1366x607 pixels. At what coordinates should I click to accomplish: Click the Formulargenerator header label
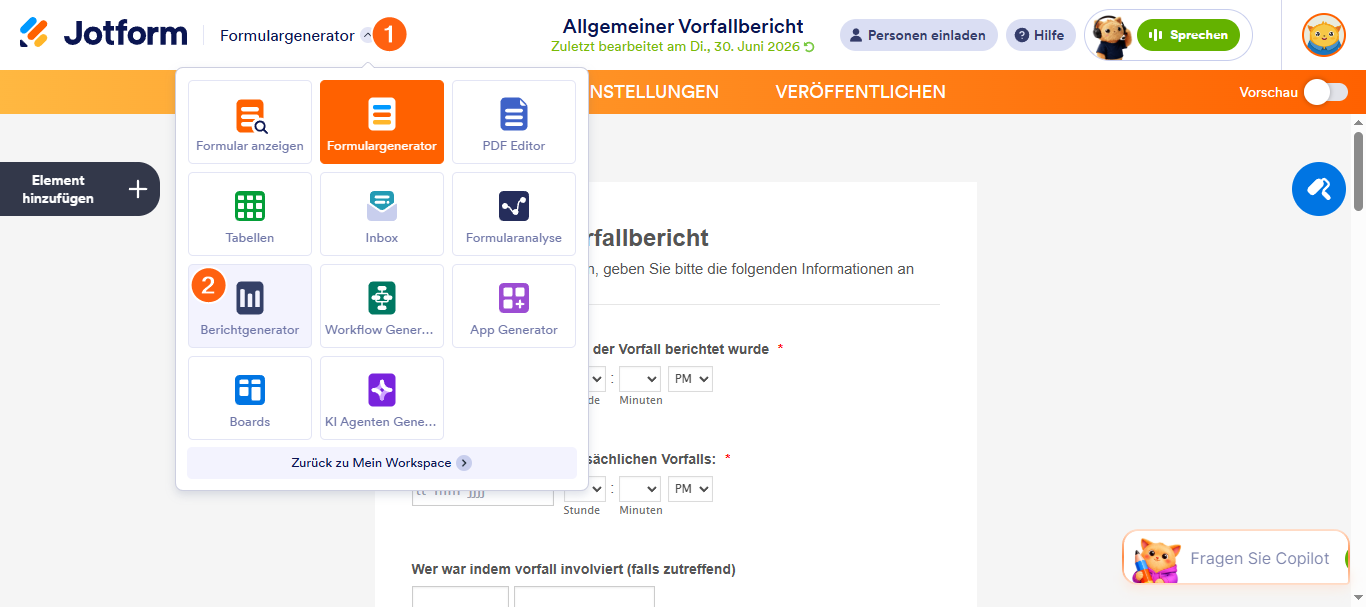(287, 36)
